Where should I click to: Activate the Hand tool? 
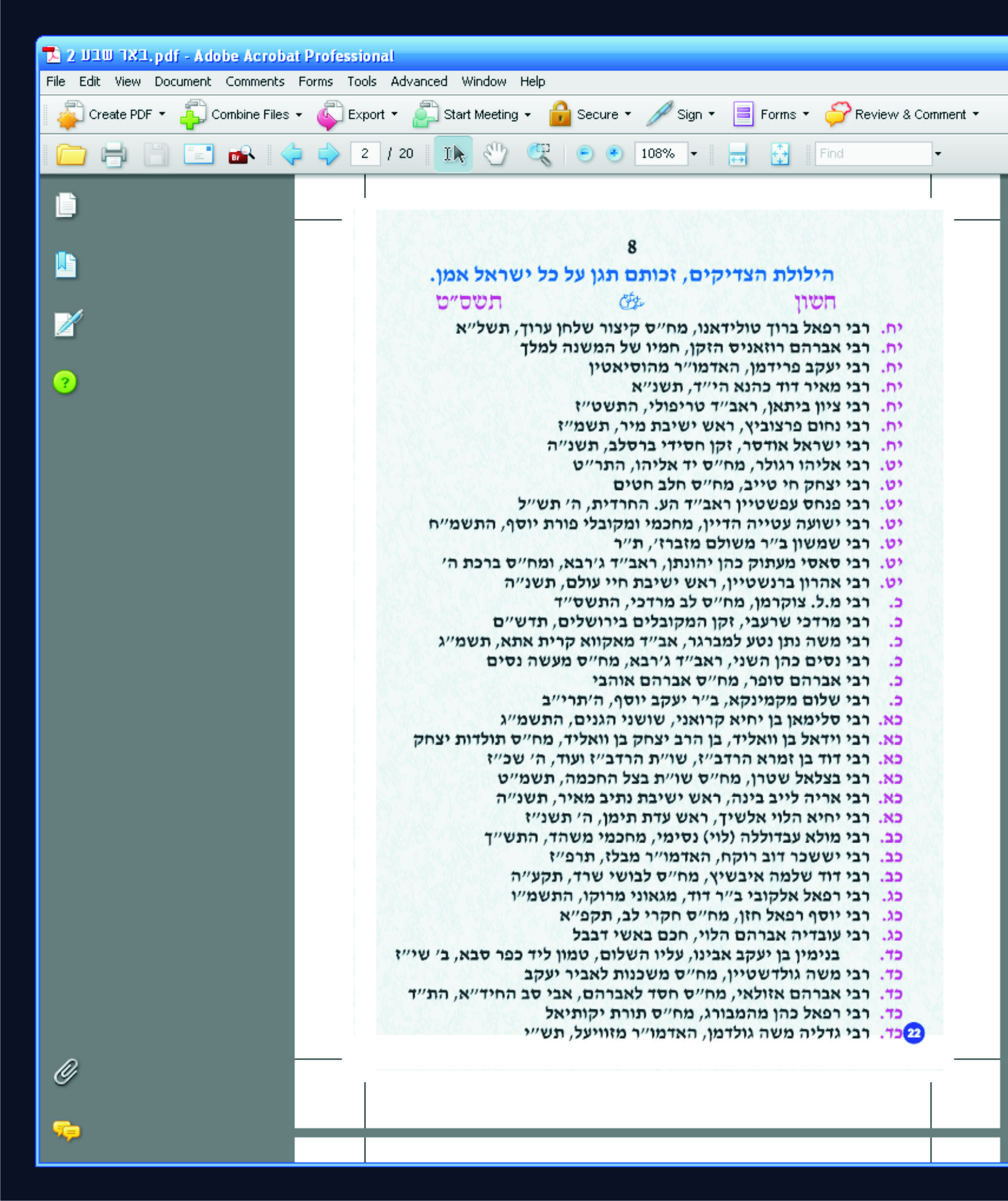tap(495, 154)
